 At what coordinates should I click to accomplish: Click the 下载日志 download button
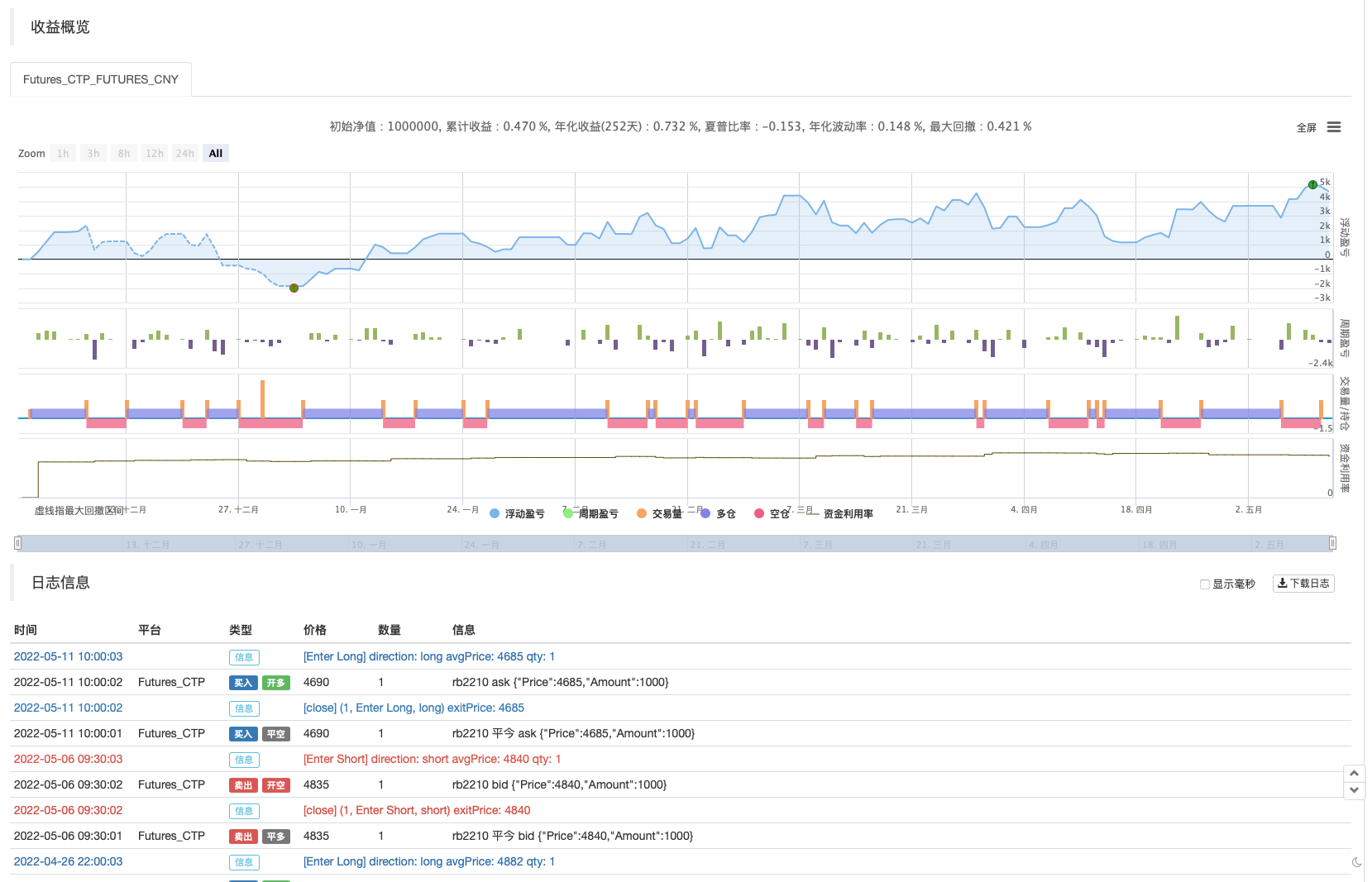1303,584
